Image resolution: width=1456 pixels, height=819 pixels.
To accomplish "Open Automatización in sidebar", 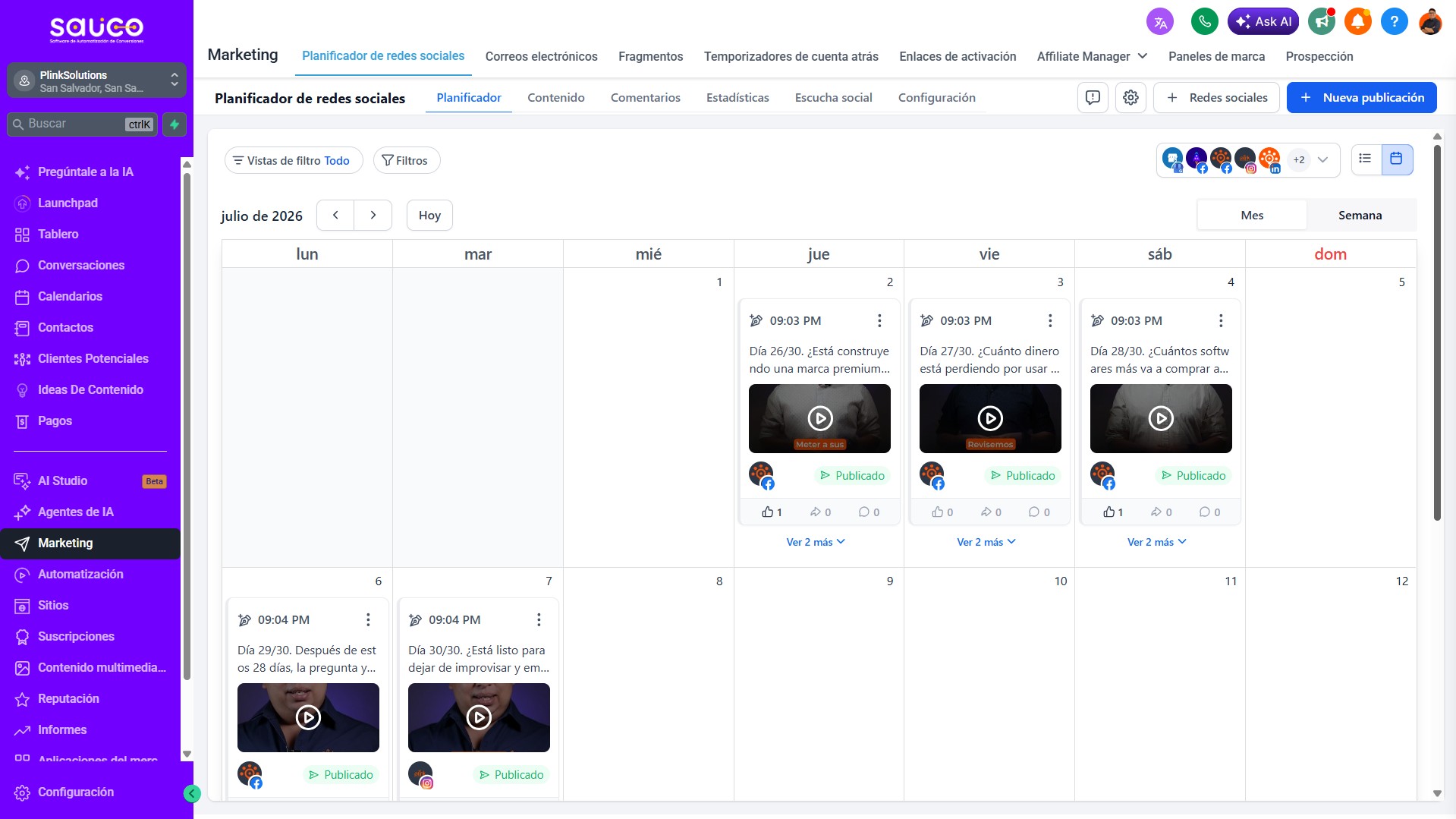I will 80,575.
